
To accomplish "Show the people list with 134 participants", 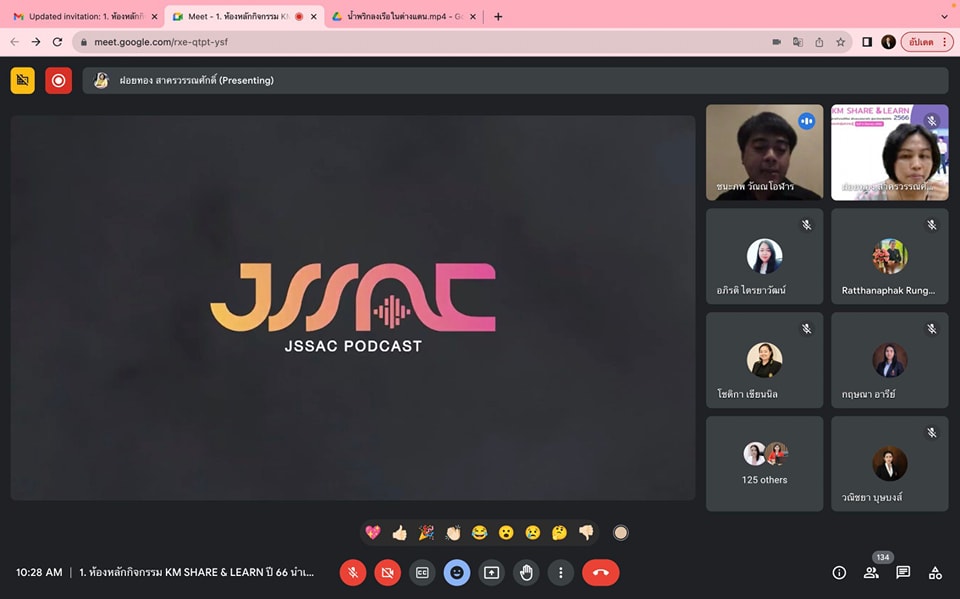I will coord(871,573).
